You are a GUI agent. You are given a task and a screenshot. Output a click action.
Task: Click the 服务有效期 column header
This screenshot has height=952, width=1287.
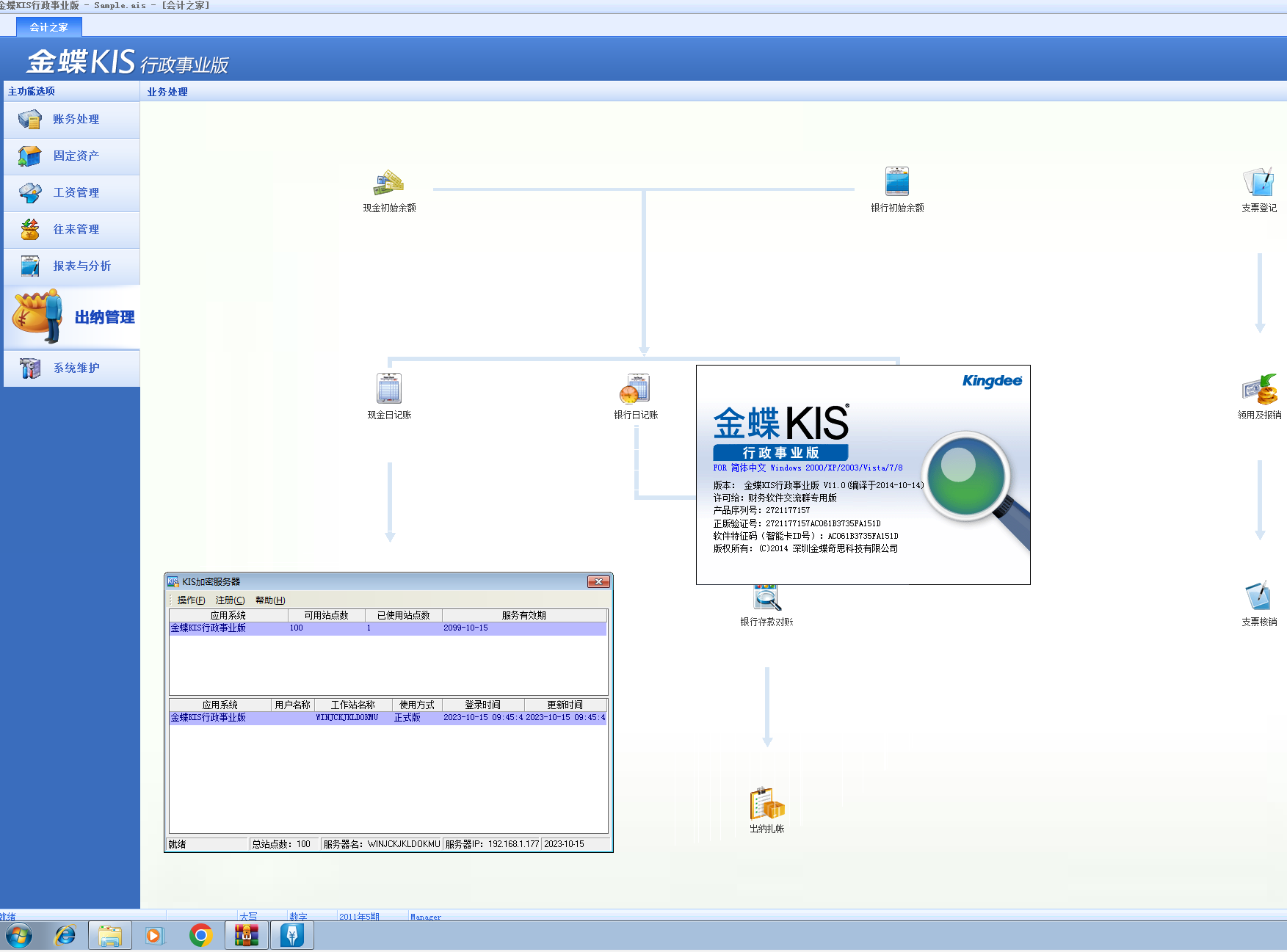click(x=524, y=615)
